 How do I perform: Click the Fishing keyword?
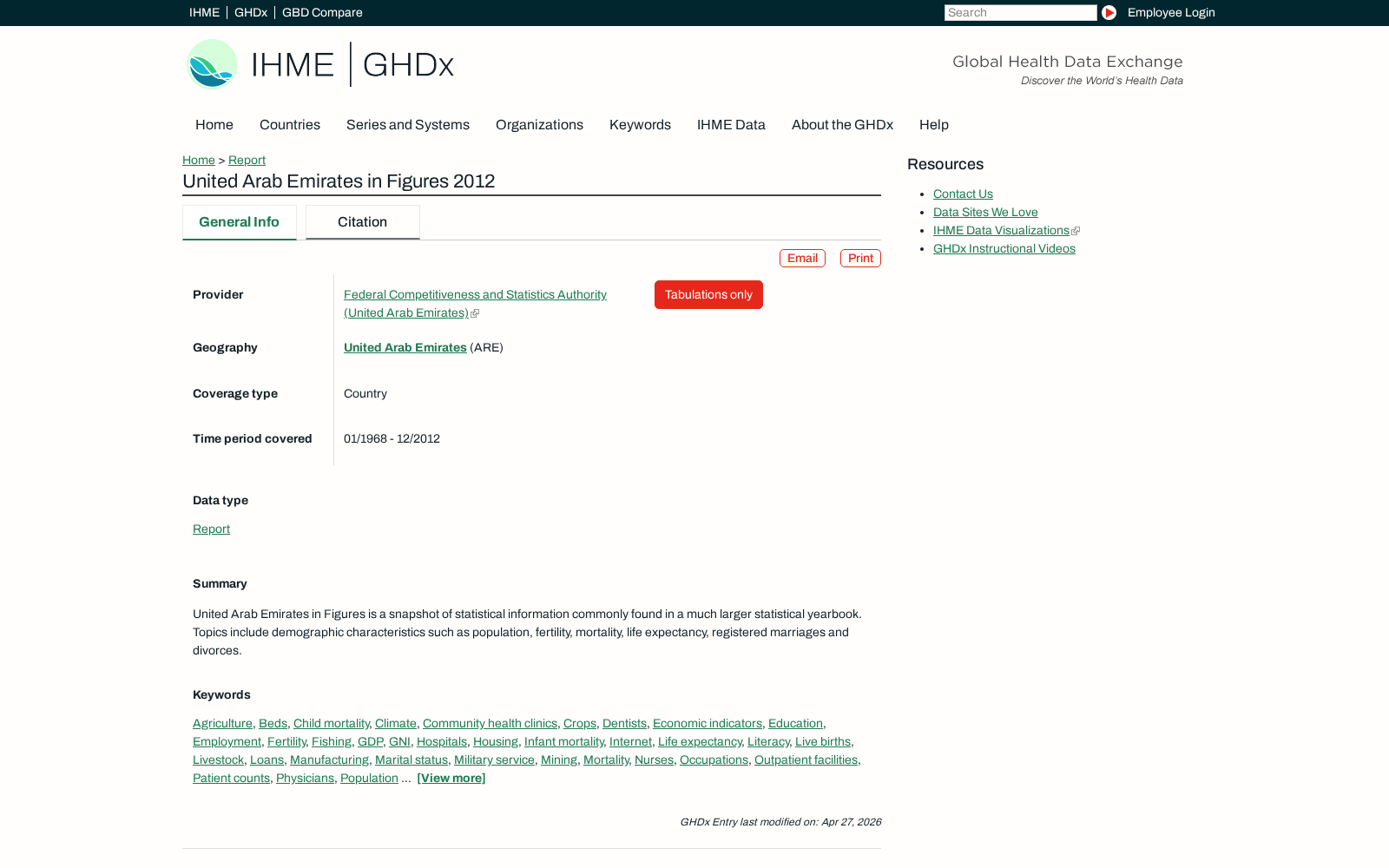click(332, 741)
